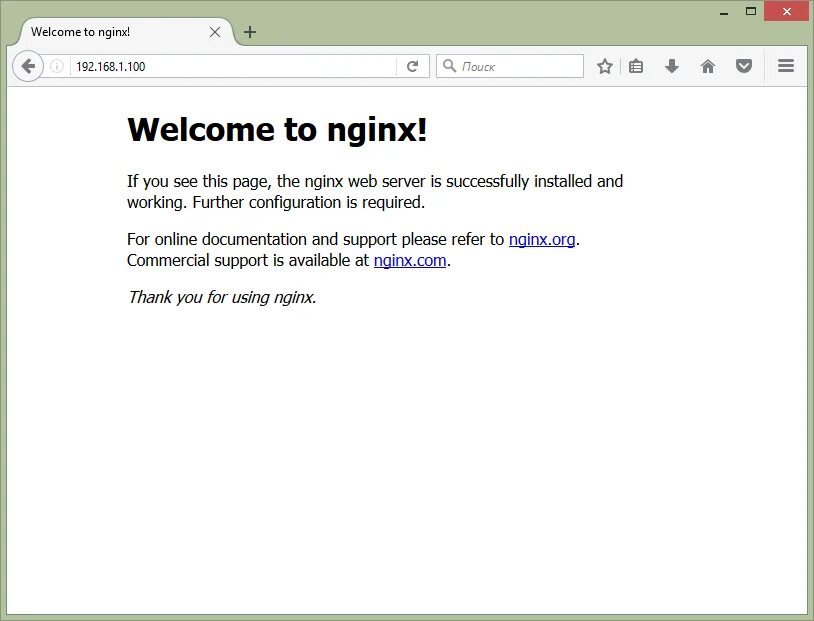The image size is (814, 621).
Task: Click 'Commercial support is available at' text
Action: pos(248,260)
